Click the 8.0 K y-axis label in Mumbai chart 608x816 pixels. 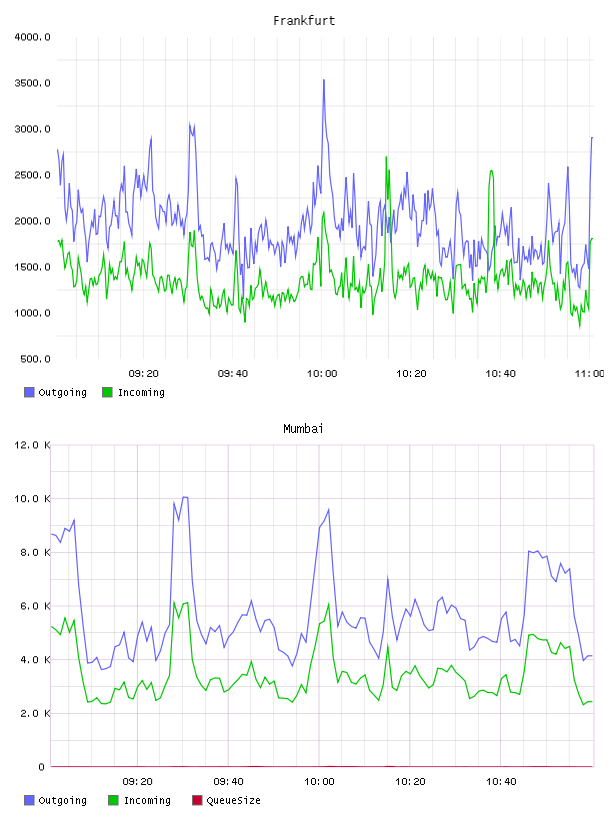(x=35, y=552)
